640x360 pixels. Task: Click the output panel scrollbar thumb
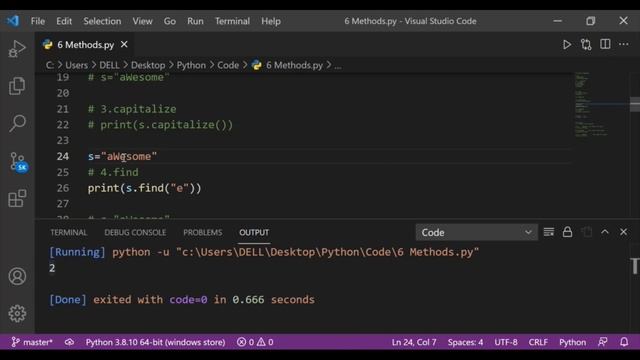coord(635,267)
